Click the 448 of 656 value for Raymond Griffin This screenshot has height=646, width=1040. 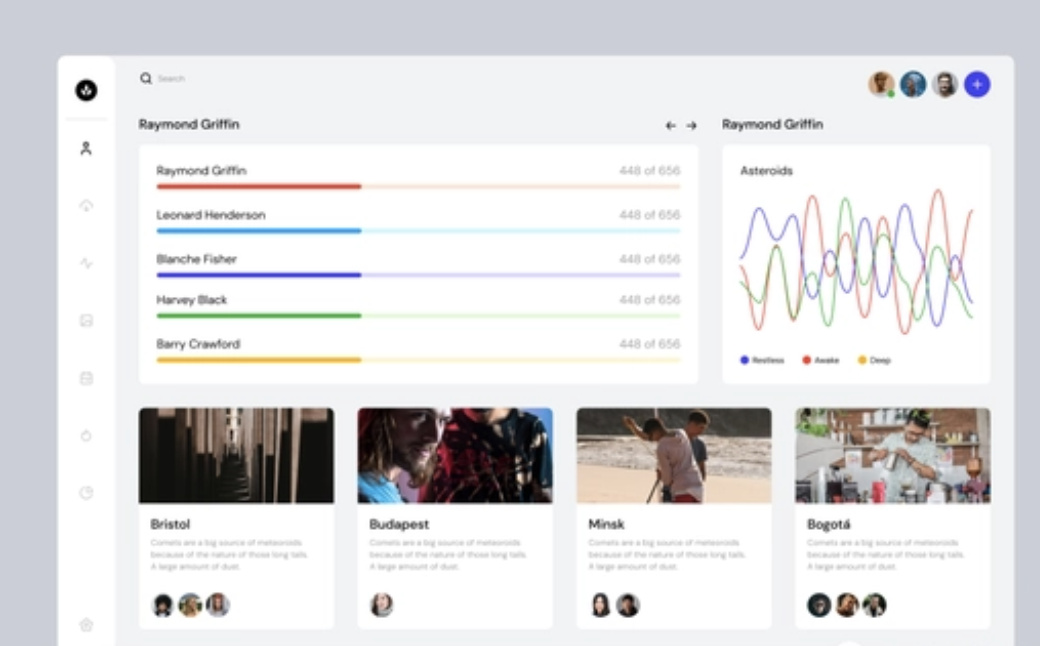tap(649, 170)
